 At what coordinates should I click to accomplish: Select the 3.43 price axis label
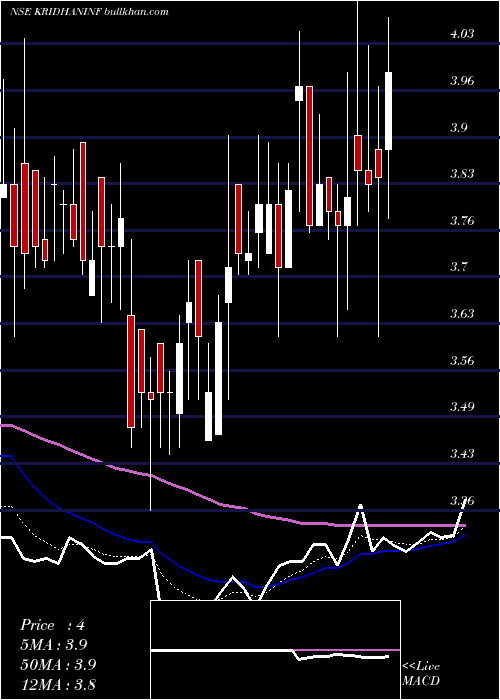pos(462,454)
